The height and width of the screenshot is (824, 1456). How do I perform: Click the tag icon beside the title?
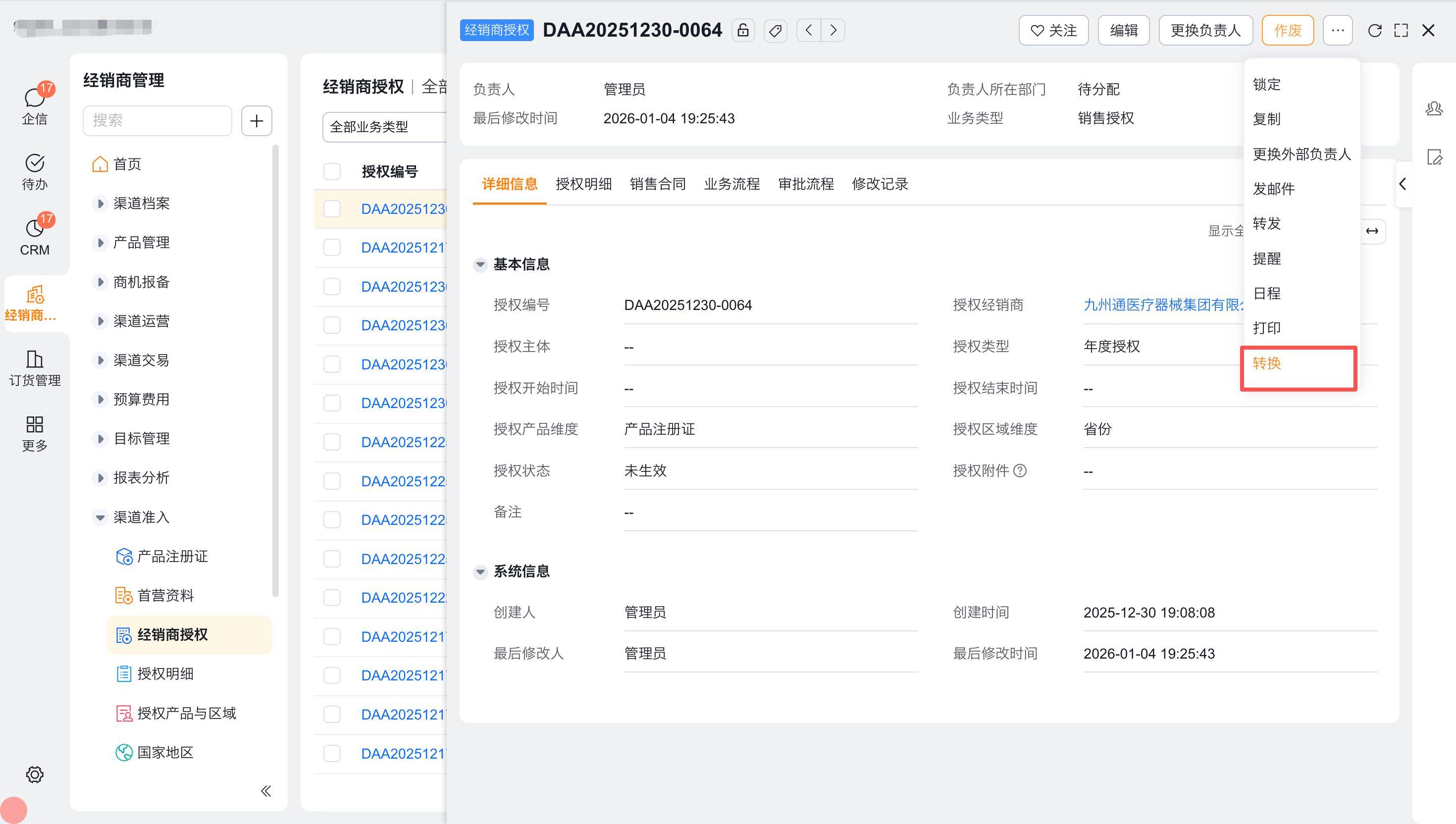pyautogui.click(x=775, y=30)
